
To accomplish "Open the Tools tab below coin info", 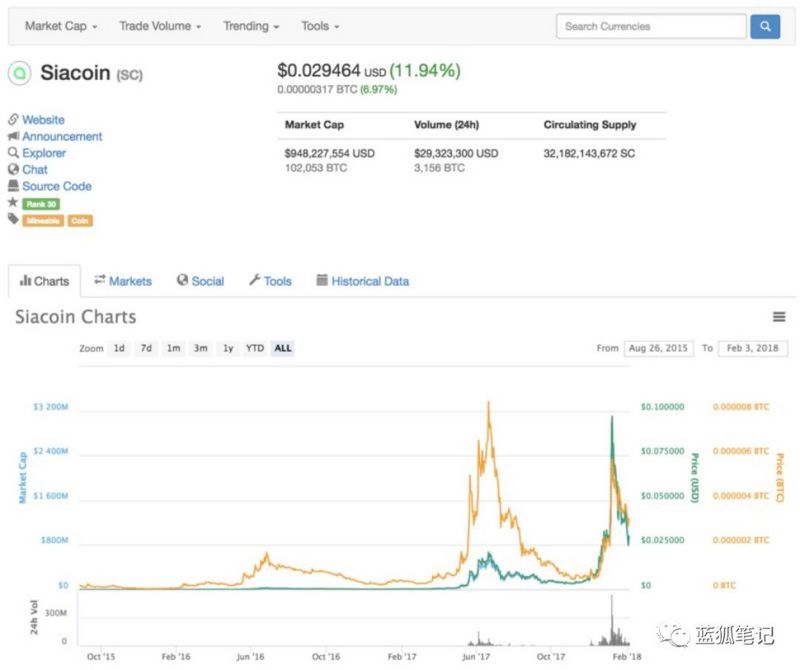I will pyautogui.click(x=270, y=281).
